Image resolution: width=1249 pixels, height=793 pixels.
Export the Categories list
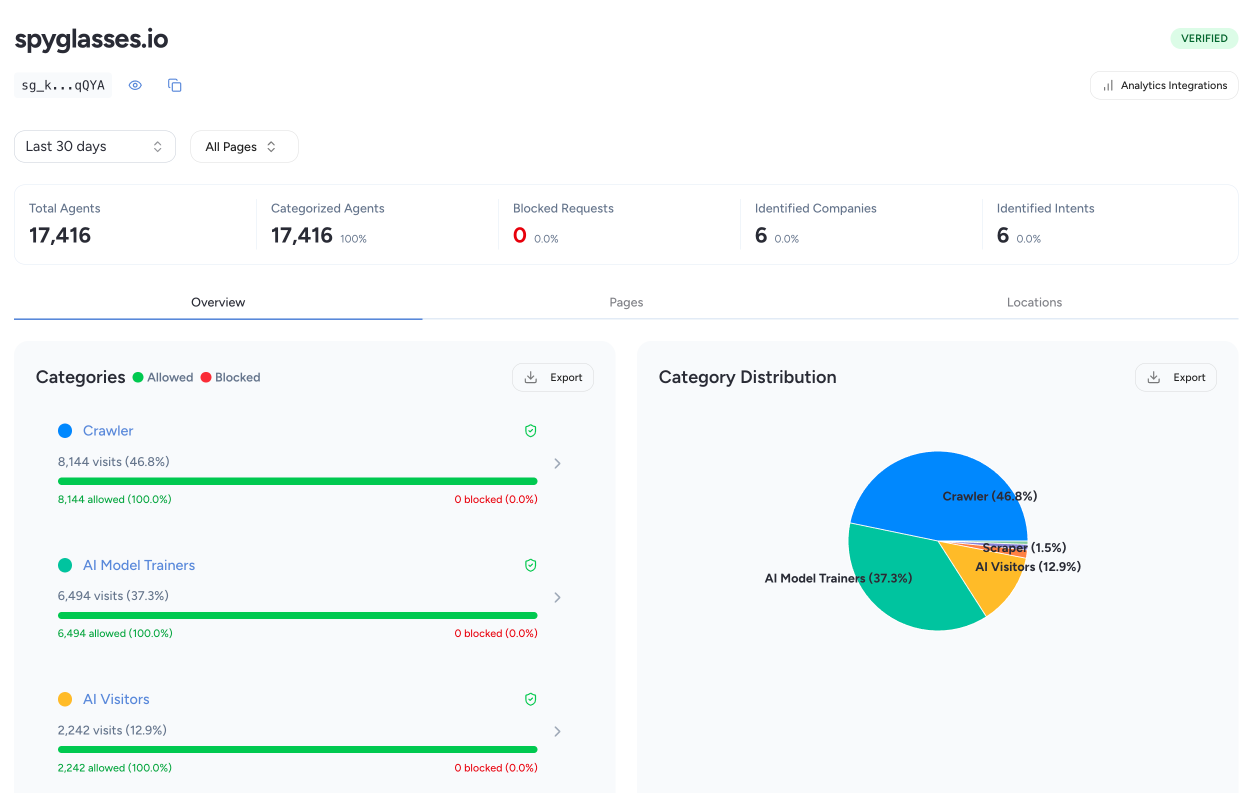(x=553, y=377)
